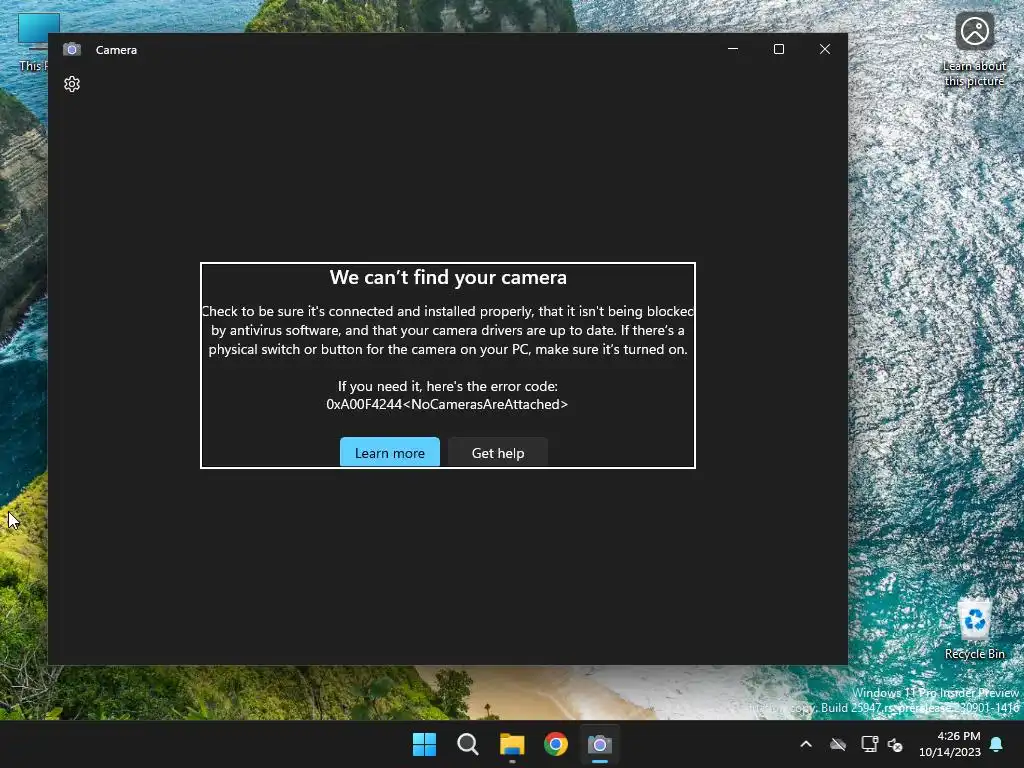Open the Windows Start menu
1024x768 pixels.
[424, 744]
